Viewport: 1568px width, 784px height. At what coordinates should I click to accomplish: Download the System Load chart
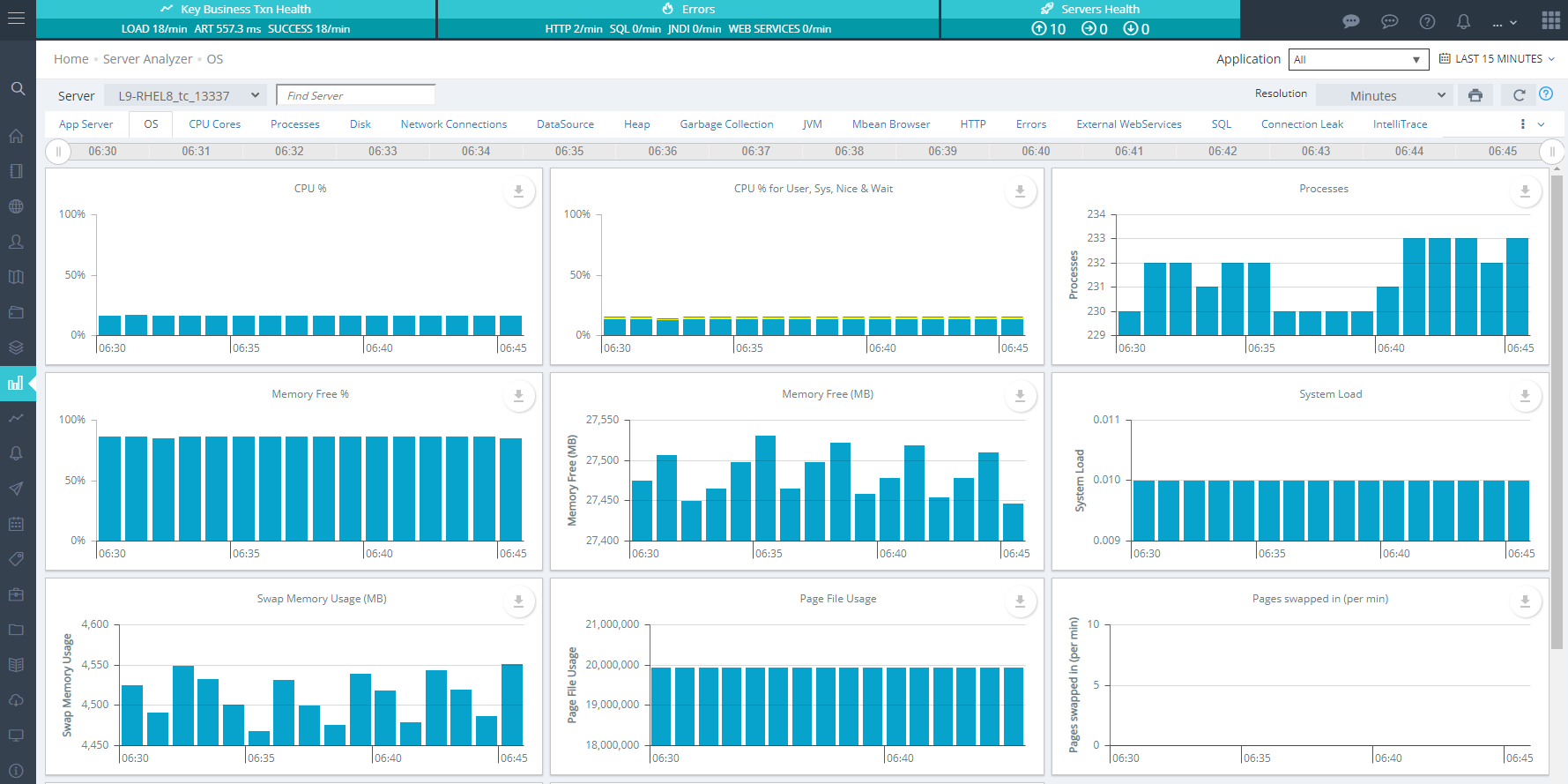tap(1525, 397)
